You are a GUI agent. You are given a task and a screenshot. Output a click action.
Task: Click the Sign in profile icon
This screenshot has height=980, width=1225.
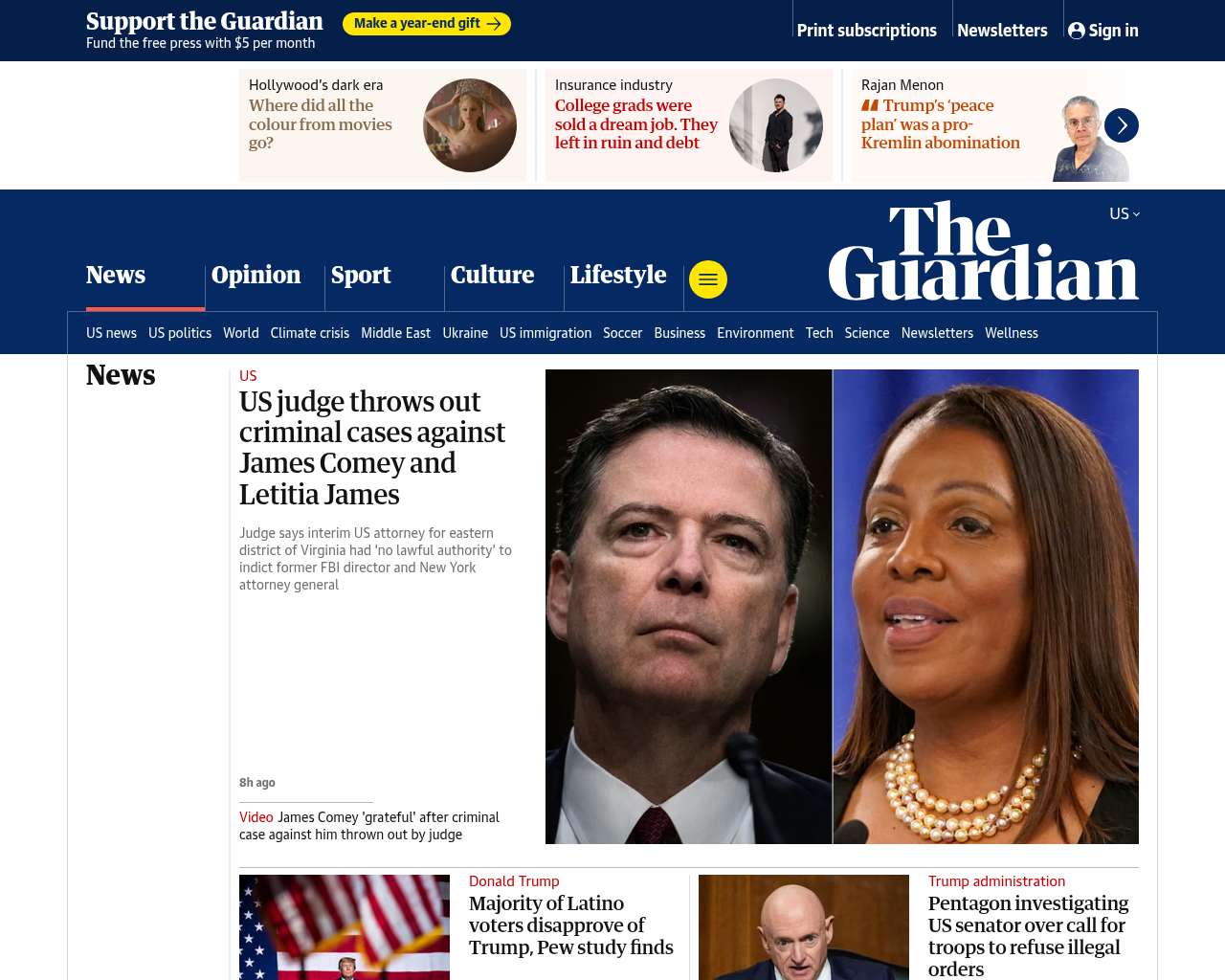pyautogui.click(x=1077, y=31)
